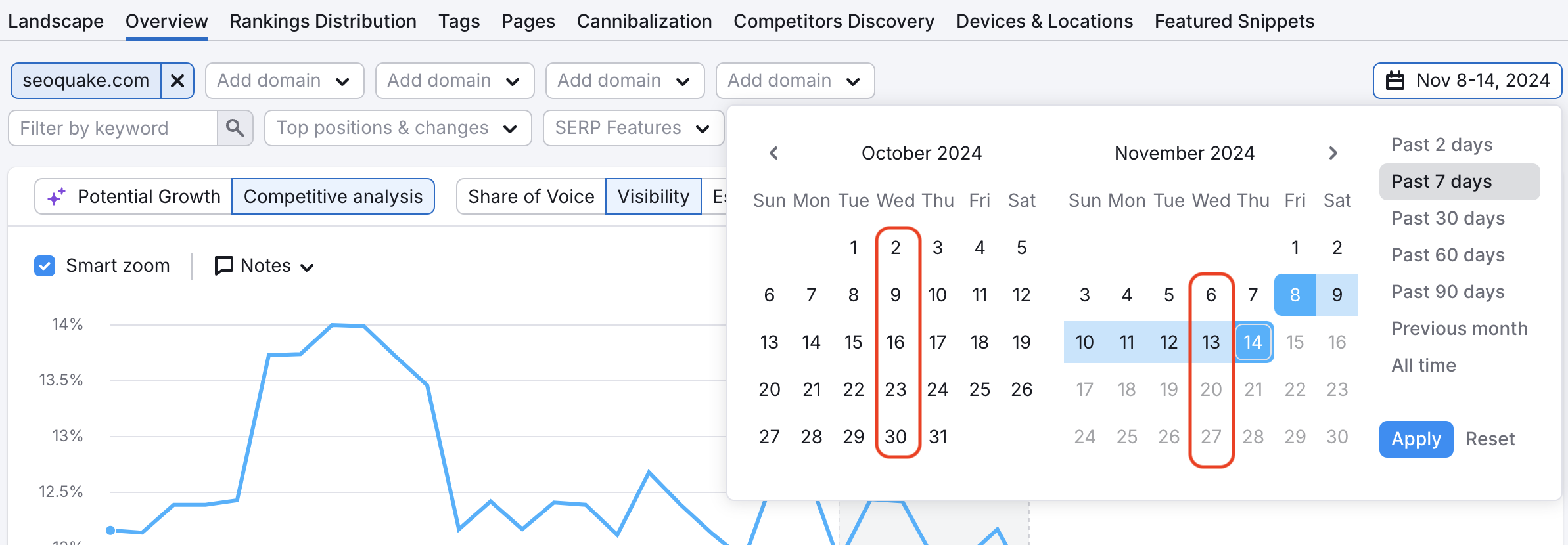This screenshot has width=1568, height=545.
Task: Click the calendar icon in the date range button
Action: (x=1395, y=80)
